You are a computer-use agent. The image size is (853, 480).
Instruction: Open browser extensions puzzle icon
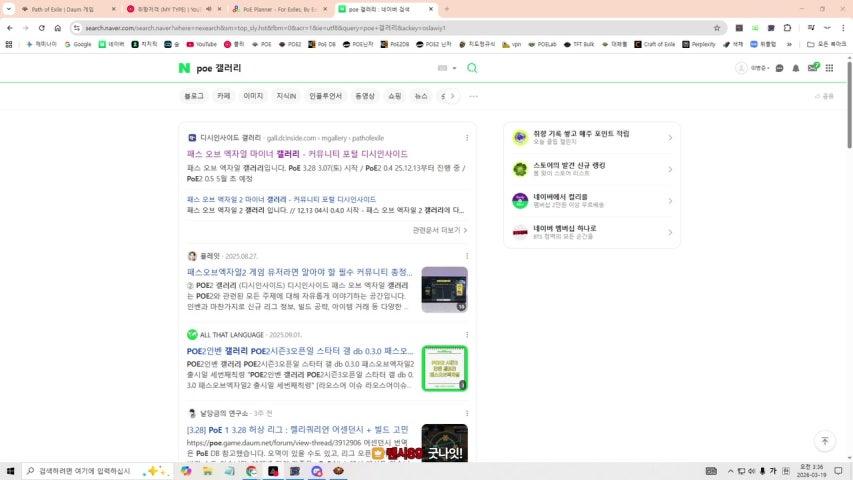(787, 28)
